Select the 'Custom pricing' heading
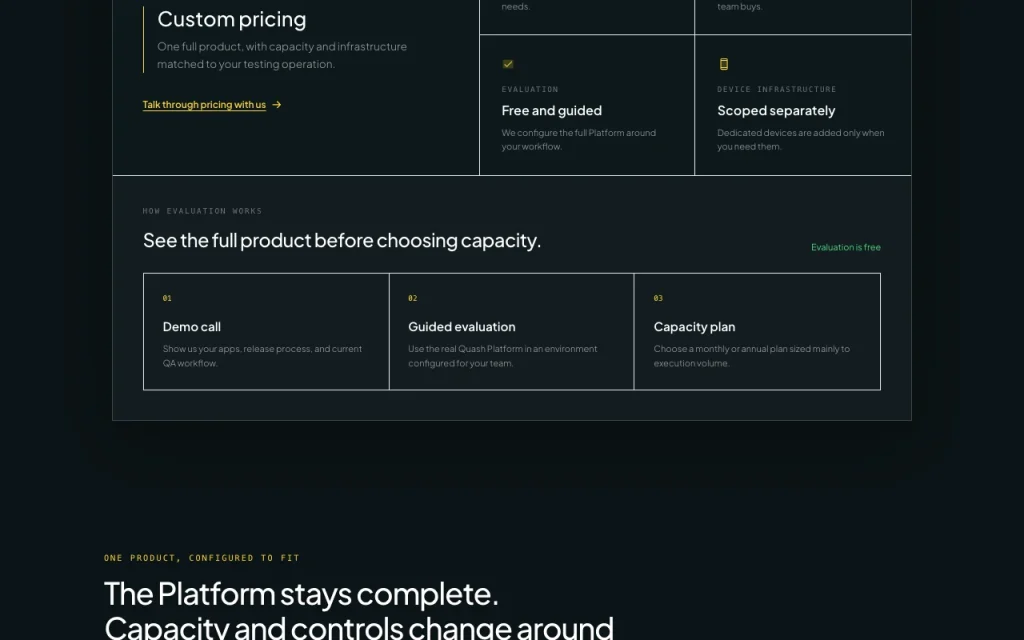This screenshot has width=1024, height=640. pyautogui.click(x=232, y=19)
